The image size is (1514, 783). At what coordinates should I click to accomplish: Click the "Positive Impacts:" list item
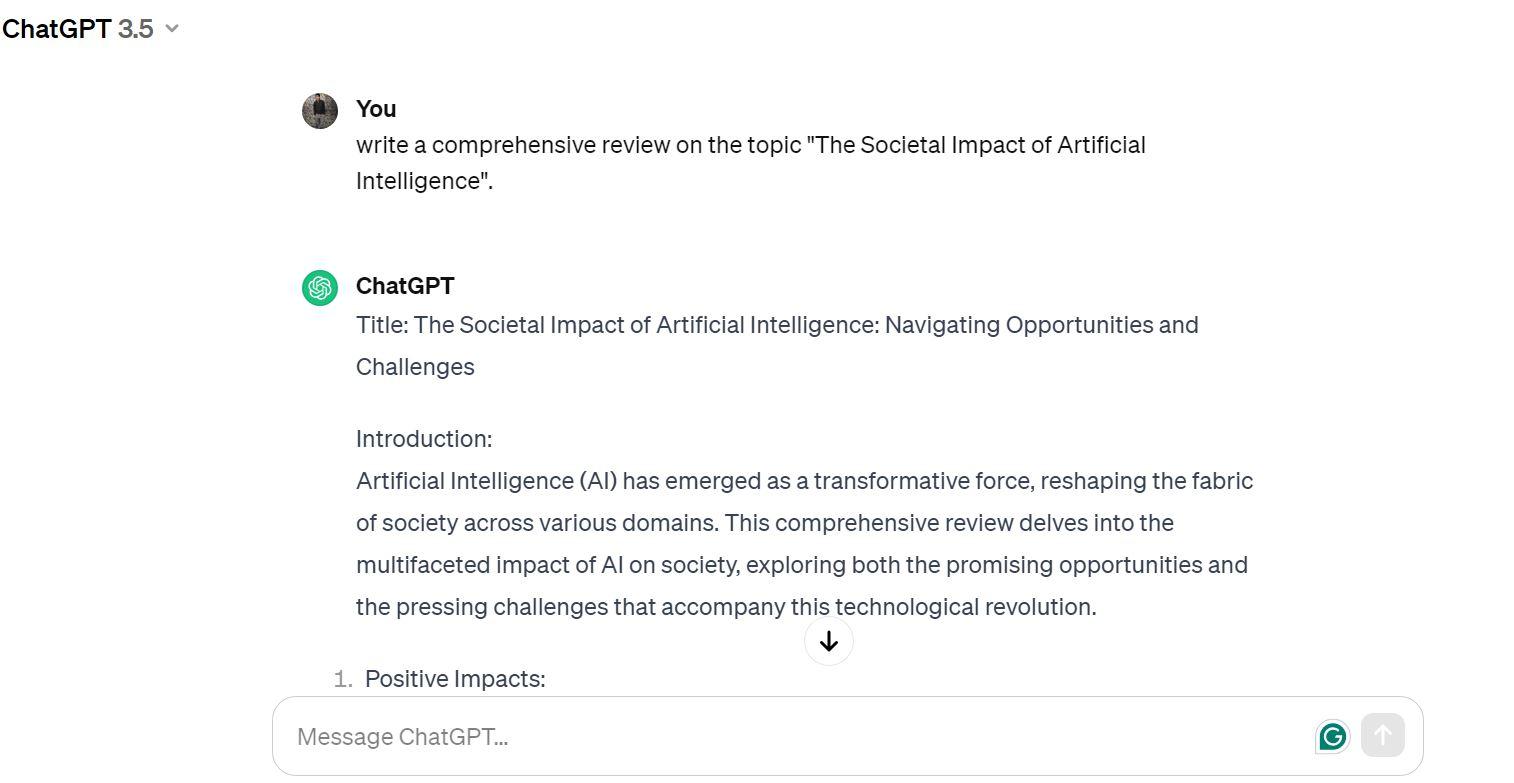[455, 679]
